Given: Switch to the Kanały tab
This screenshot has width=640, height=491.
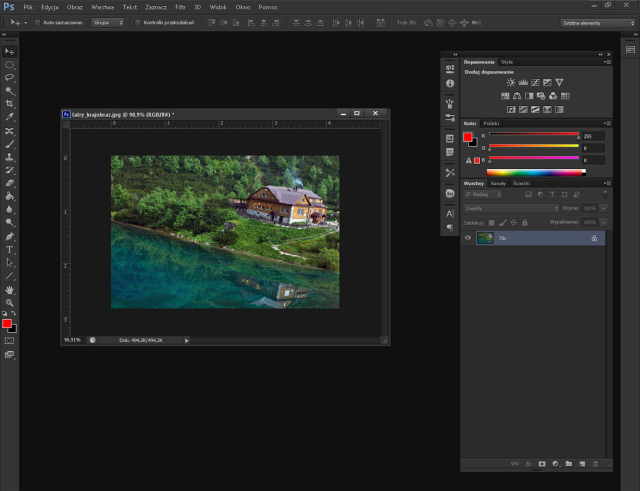Looking at the screenshot, I should (498, 183).
